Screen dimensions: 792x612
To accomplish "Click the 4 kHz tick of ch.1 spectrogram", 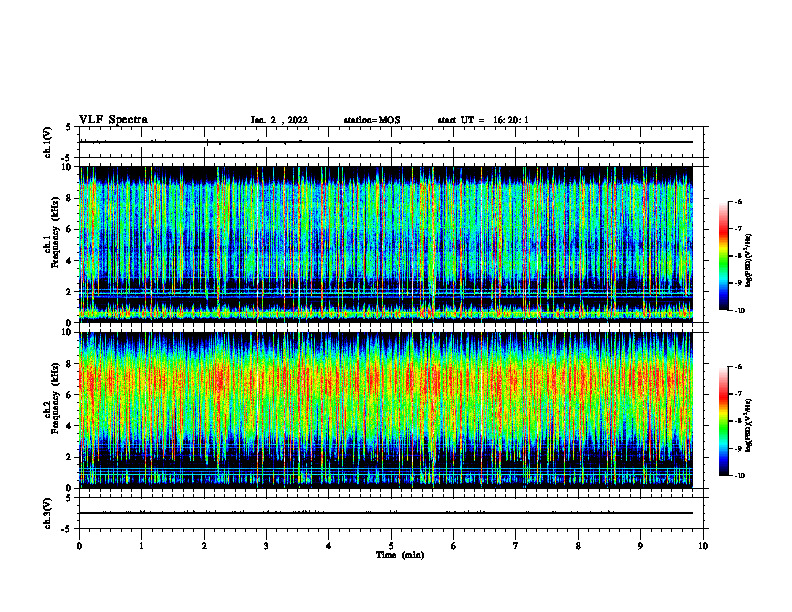I will pos(71,261).
